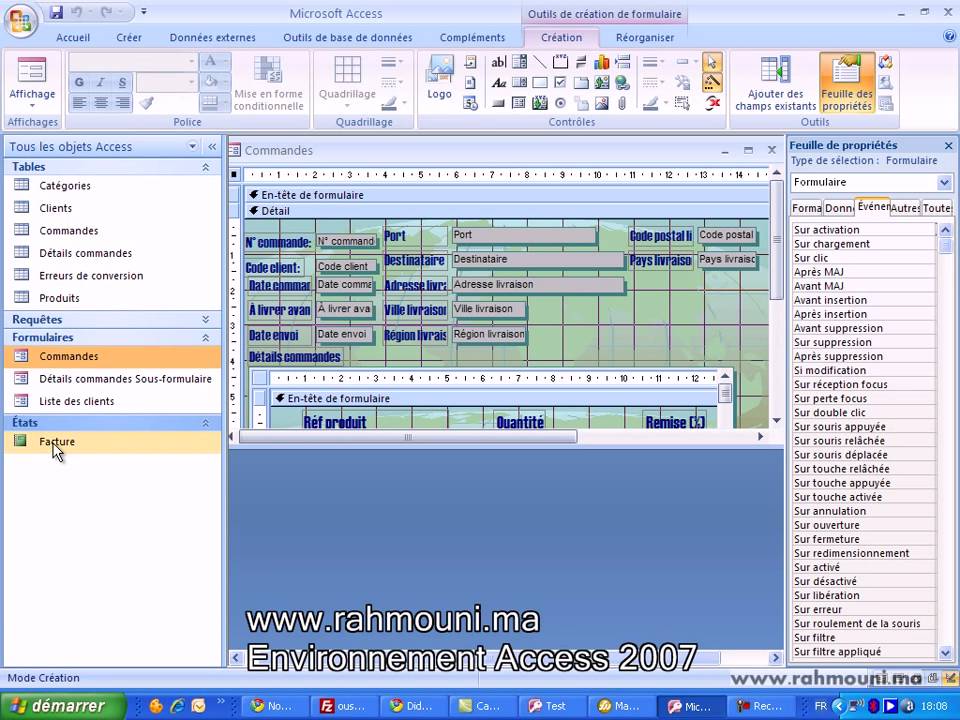Click the Option Group (xyz frame) tool

click(560, 62)
